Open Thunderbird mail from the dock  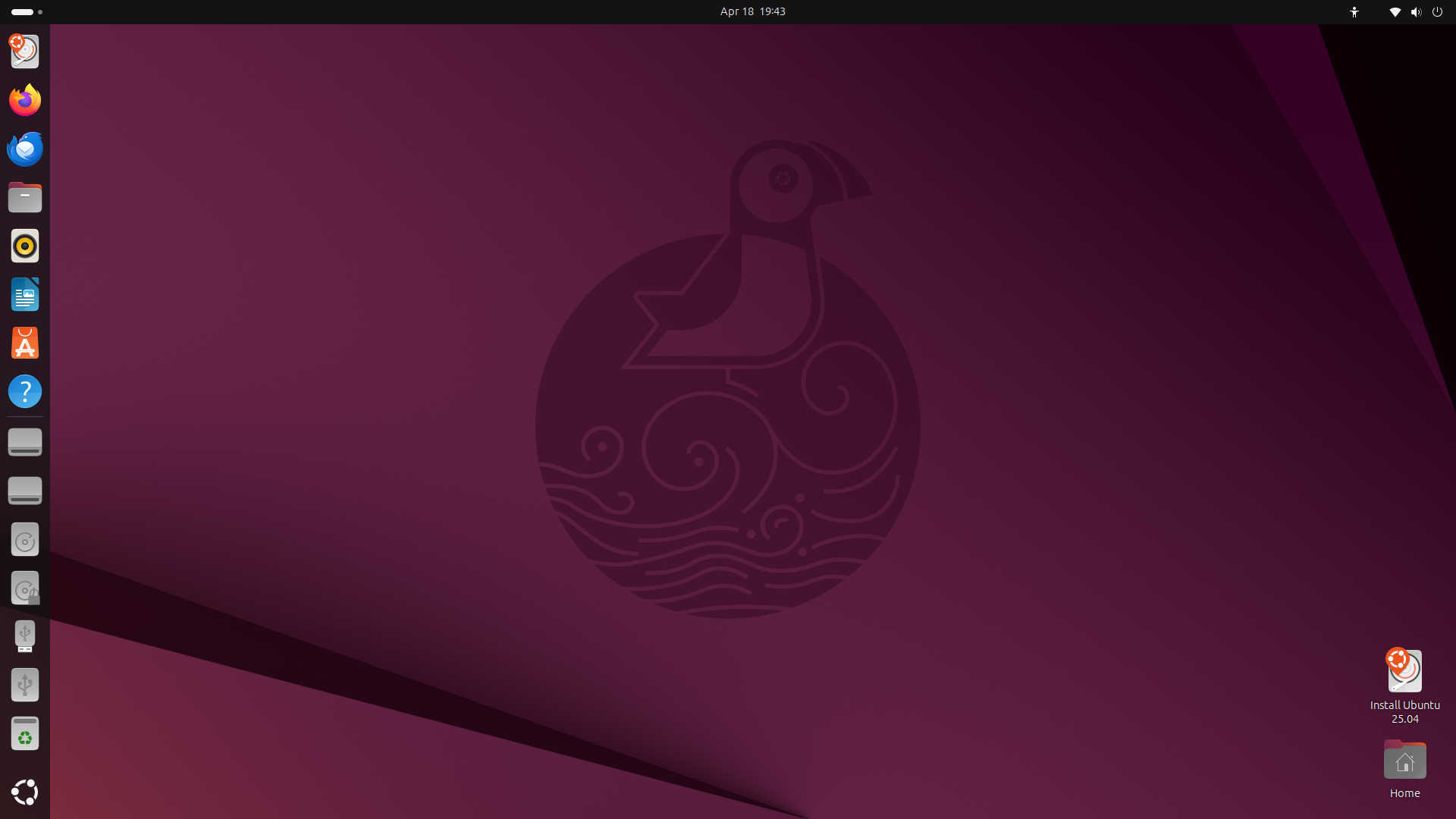tap(25, 149)
